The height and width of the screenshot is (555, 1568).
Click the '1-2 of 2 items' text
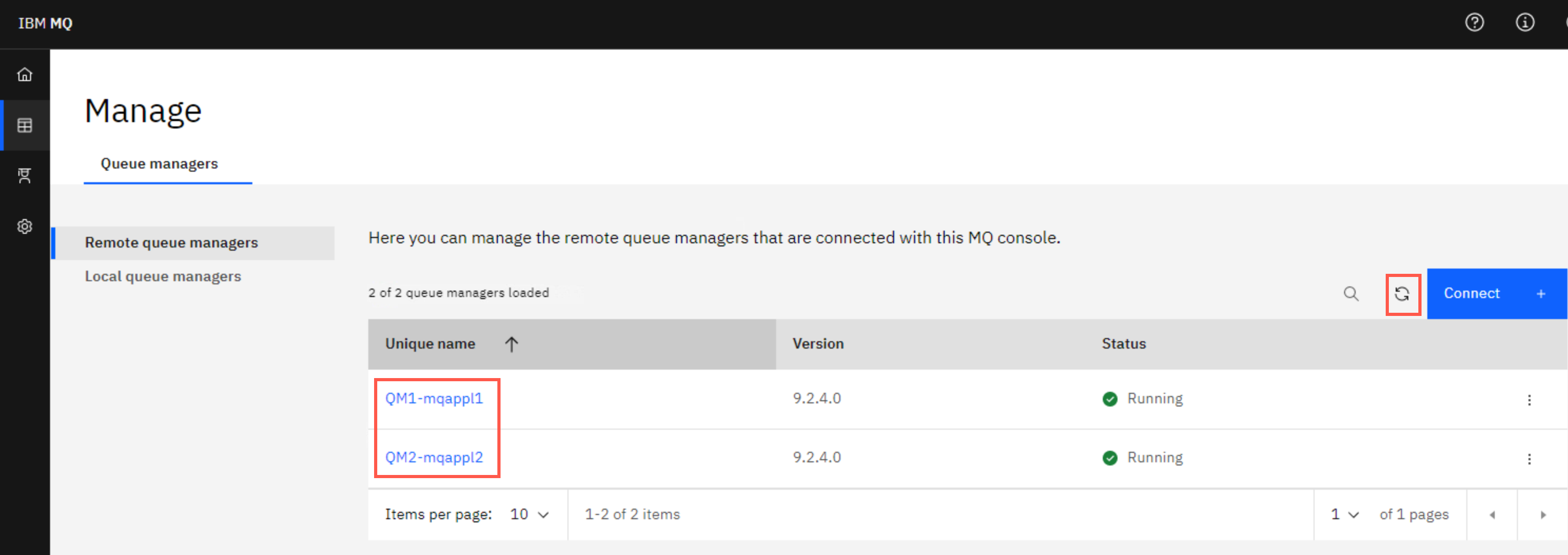632,515
